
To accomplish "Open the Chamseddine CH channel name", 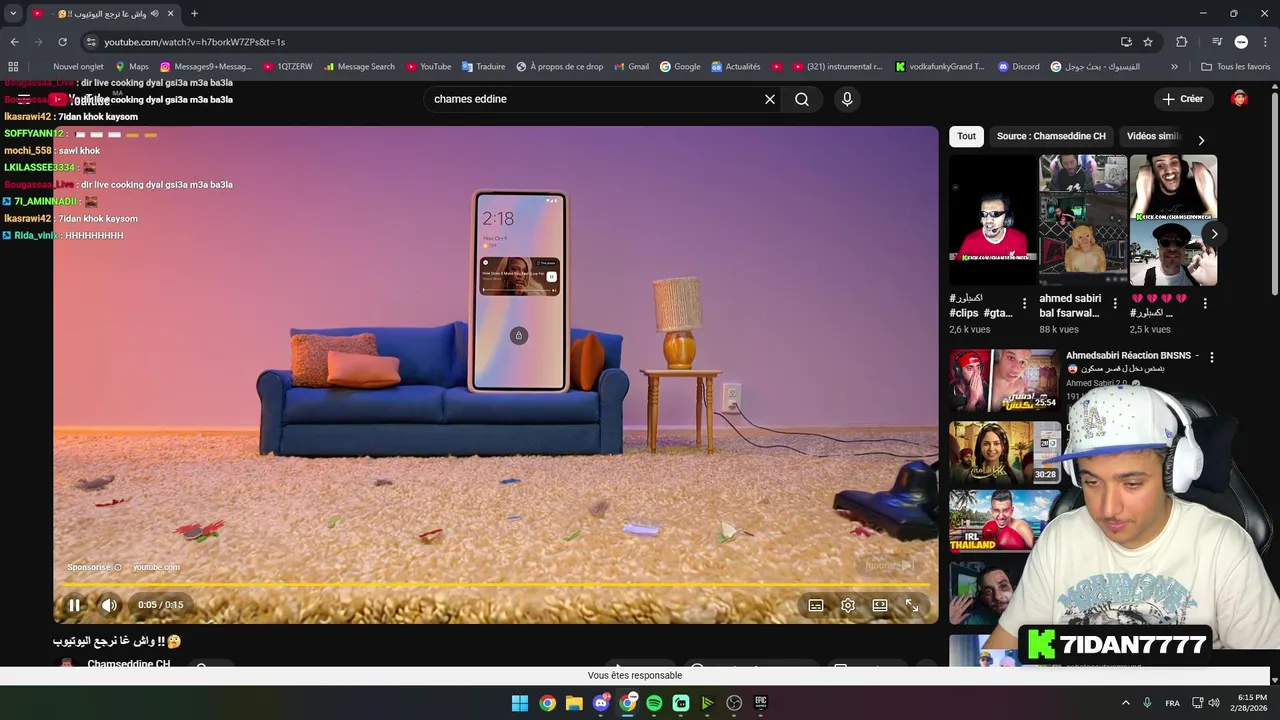I will click(128, 664).
